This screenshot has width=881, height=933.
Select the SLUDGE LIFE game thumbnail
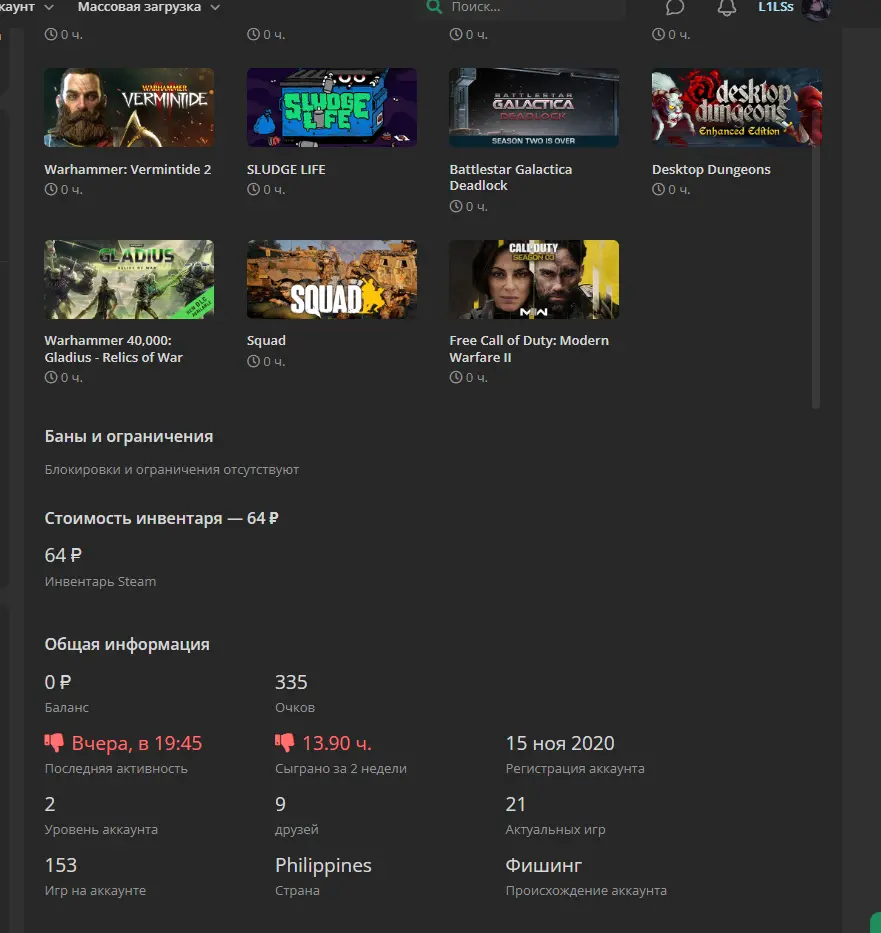point(331,108)
